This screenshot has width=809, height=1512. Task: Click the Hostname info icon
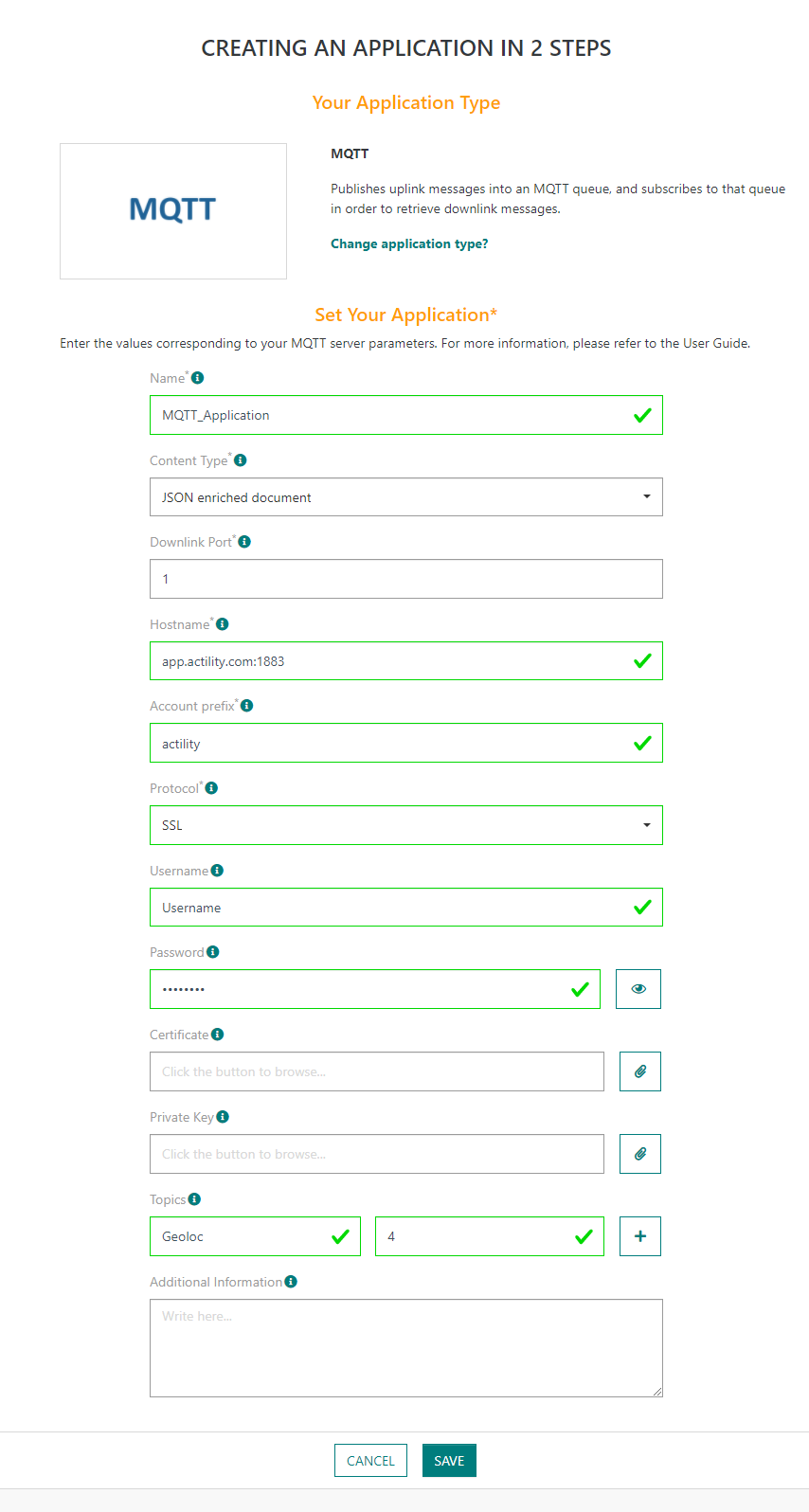point(223,623)
